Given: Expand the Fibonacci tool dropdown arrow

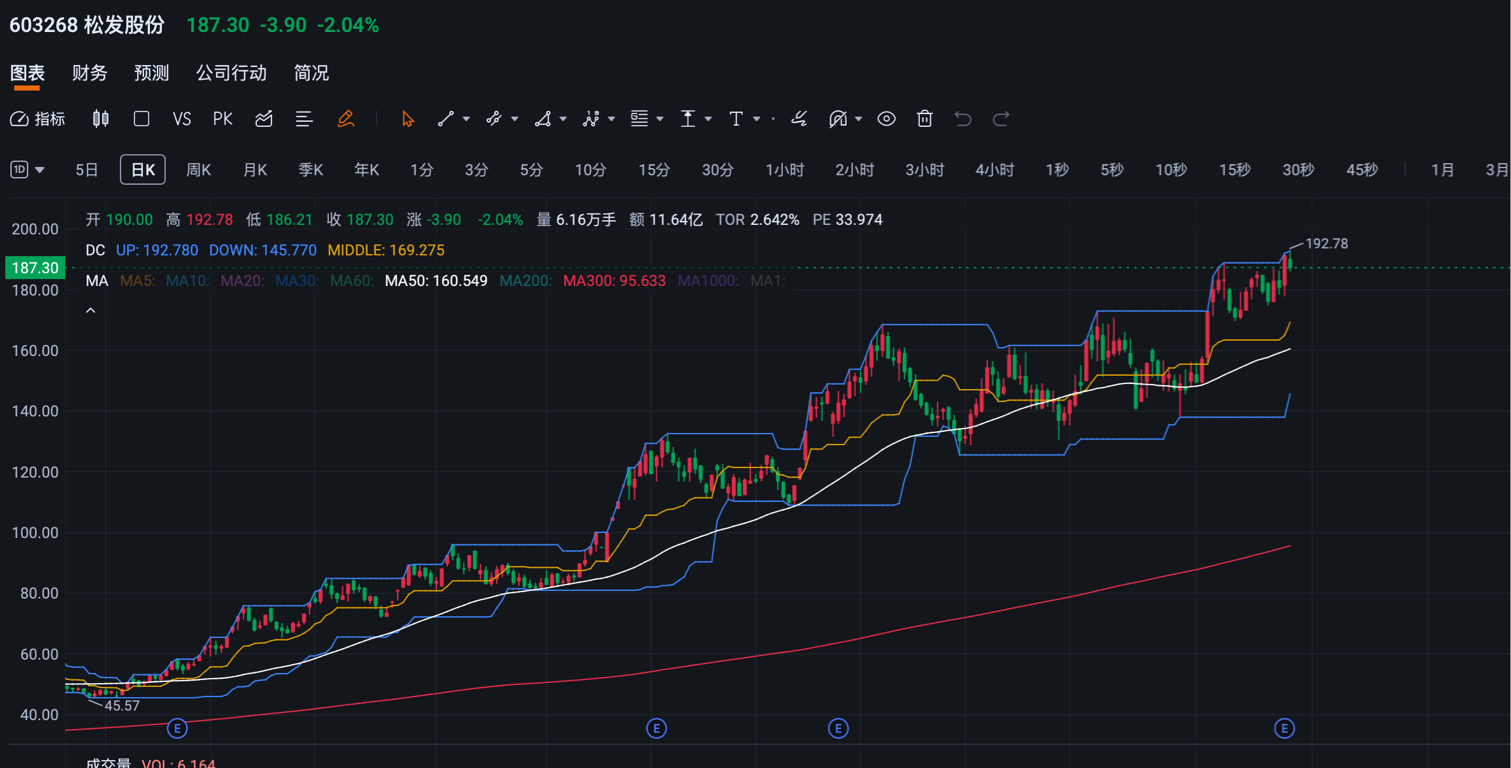Looking at the screenshot, I should pos(660,119).
